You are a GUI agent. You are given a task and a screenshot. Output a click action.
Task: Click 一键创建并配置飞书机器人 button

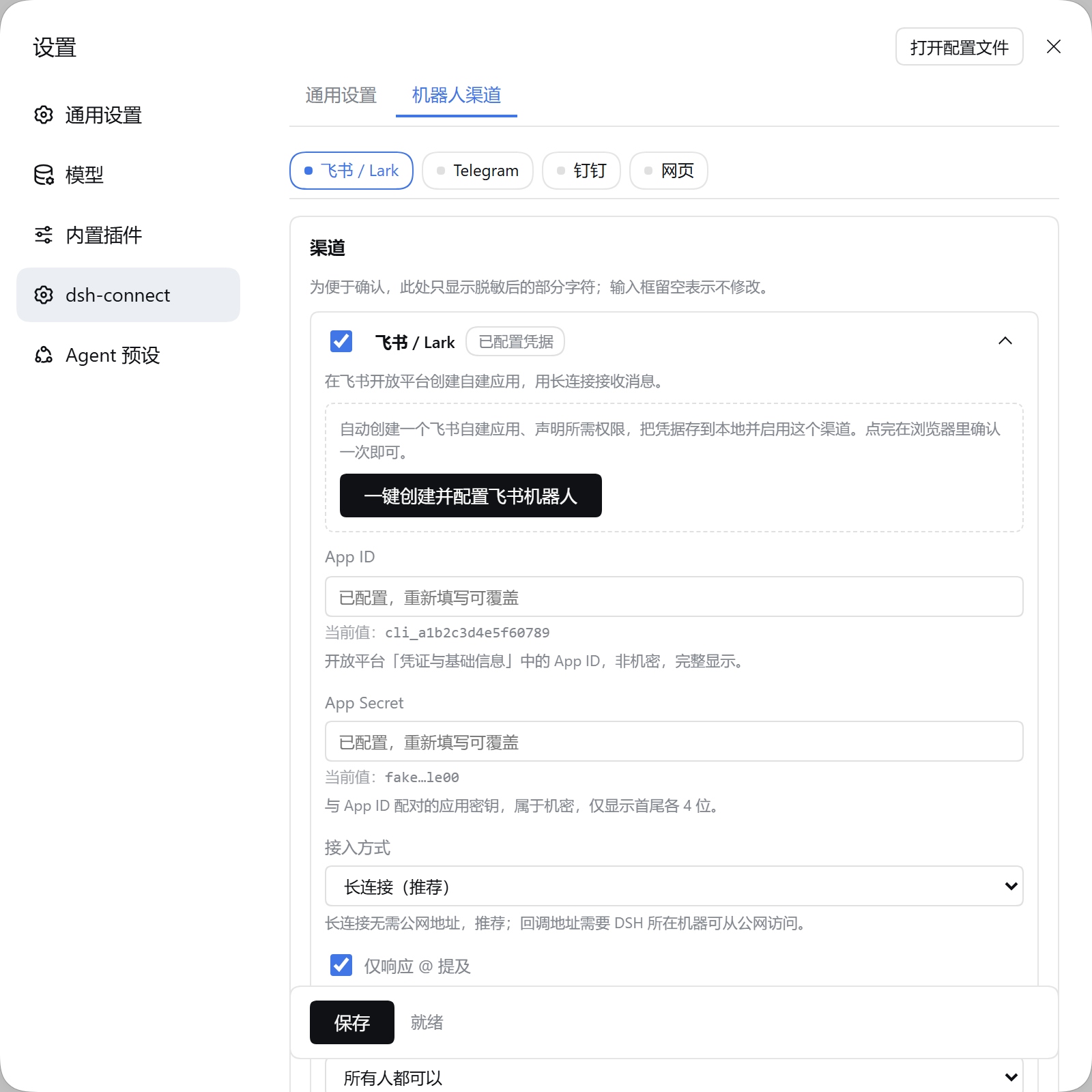pyautogui.click(x=471, y=495)
